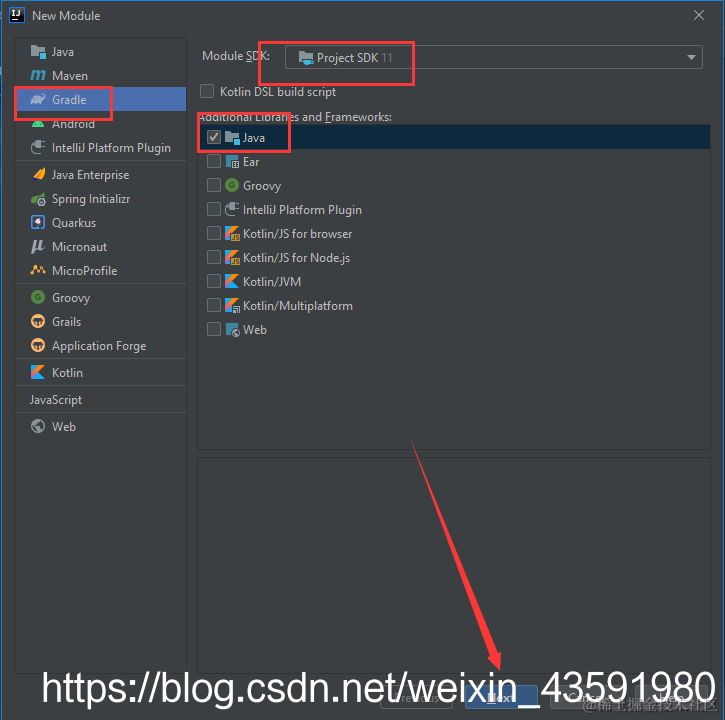Click the IntelliJ IDEA logo in title bar
This screenshot has height=720, width=725.
coord(17,15)
